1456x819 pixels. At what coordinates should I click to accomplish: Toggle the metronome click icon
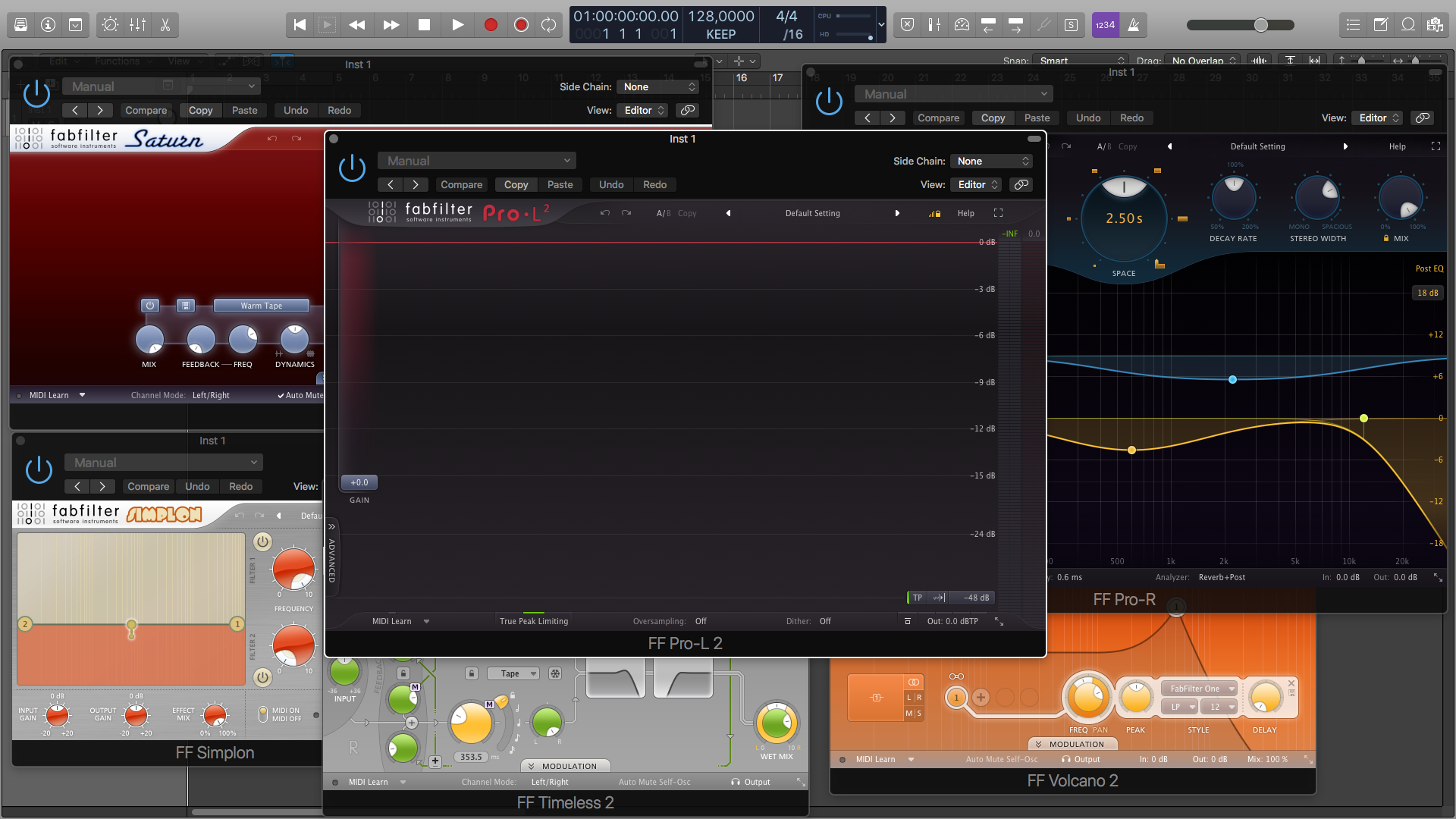click(1133, 25)
